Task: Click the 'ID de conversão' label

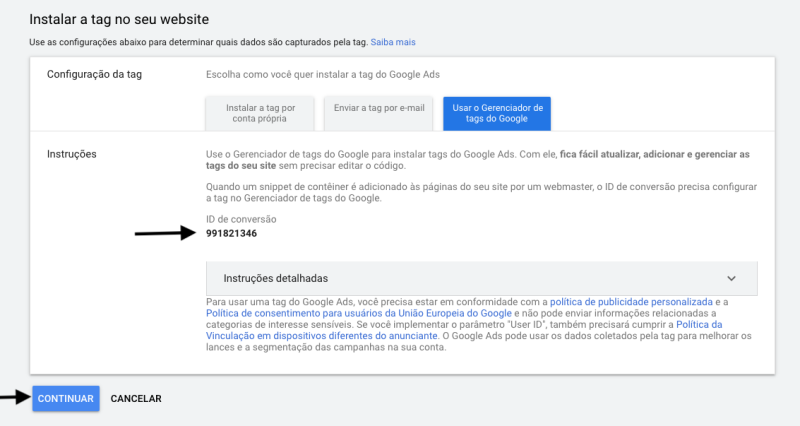Action: (x=240, y=218)
